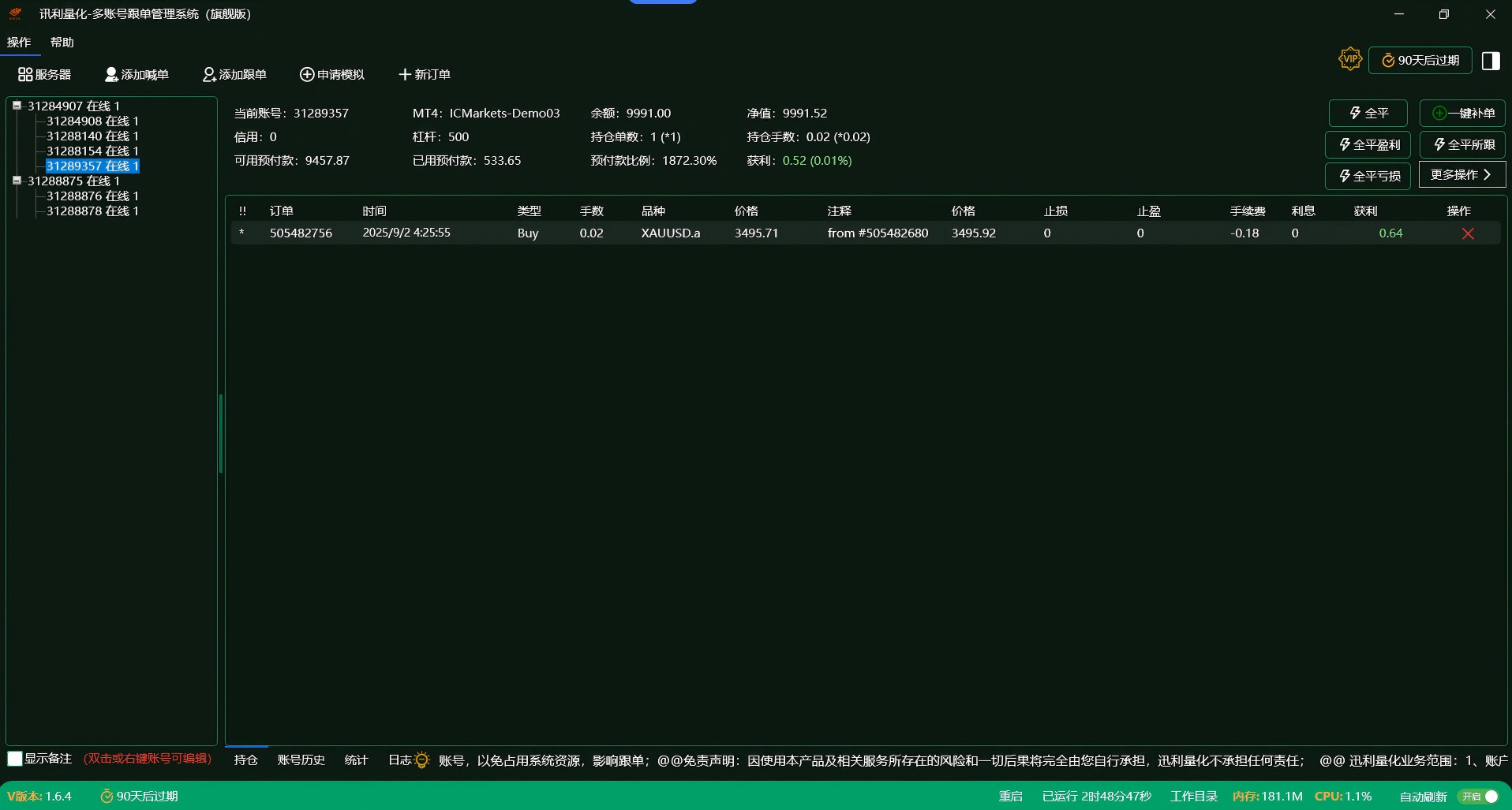This screenshot has height=810, width=1512.
Task: Select the 添加喊单 add-signal icon
Action: 110,74
